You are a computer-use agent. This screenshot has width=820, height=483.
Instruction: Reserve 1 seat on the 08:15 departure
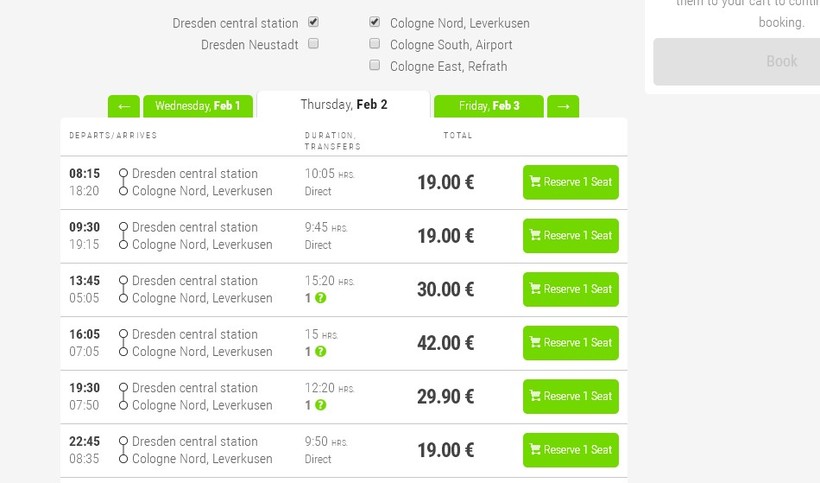point(570,182)
